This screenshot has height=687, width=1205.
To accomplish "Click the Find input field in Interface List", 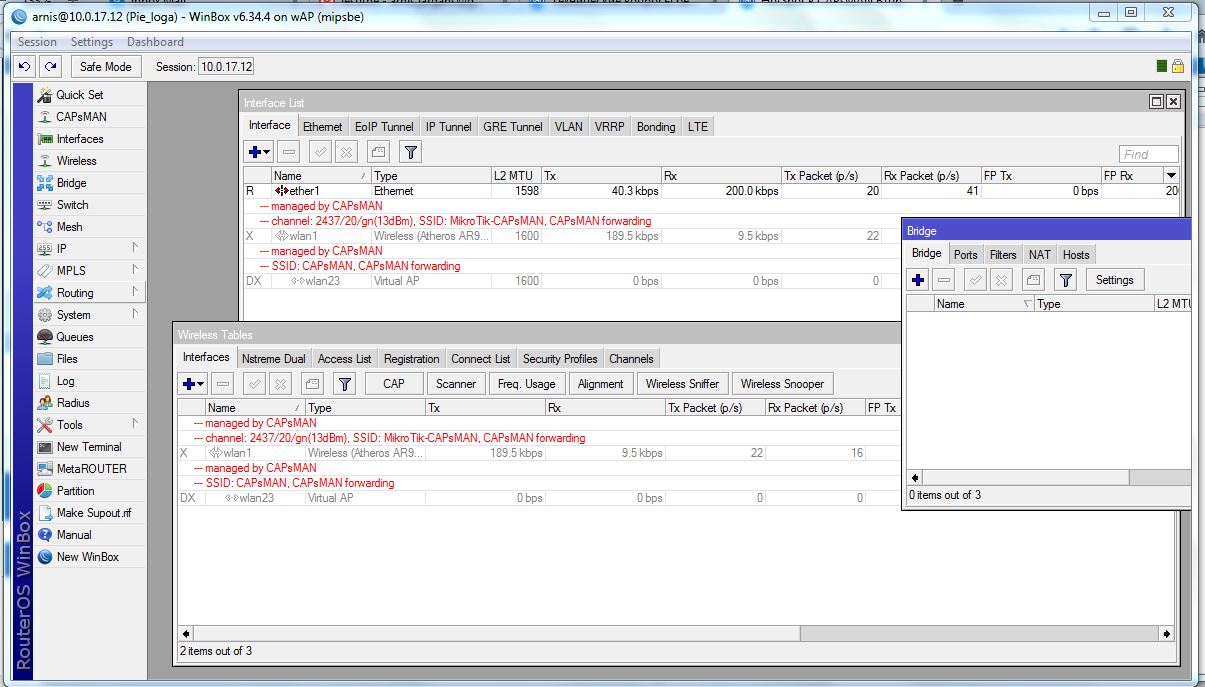I will pyautogui.click(x=1148, y=154).
